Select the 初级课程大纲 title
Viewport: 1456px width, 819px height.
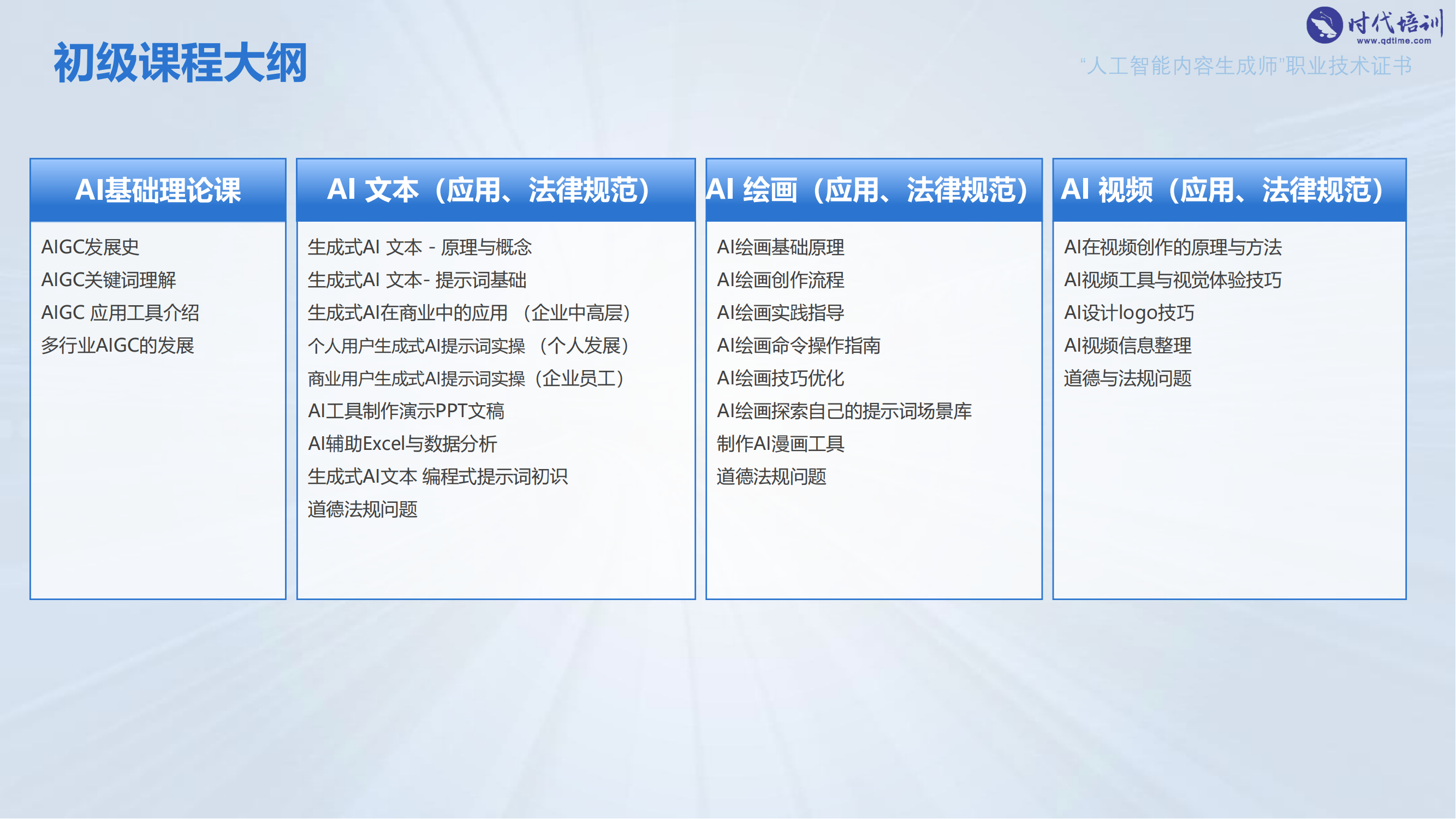[180, 63]
